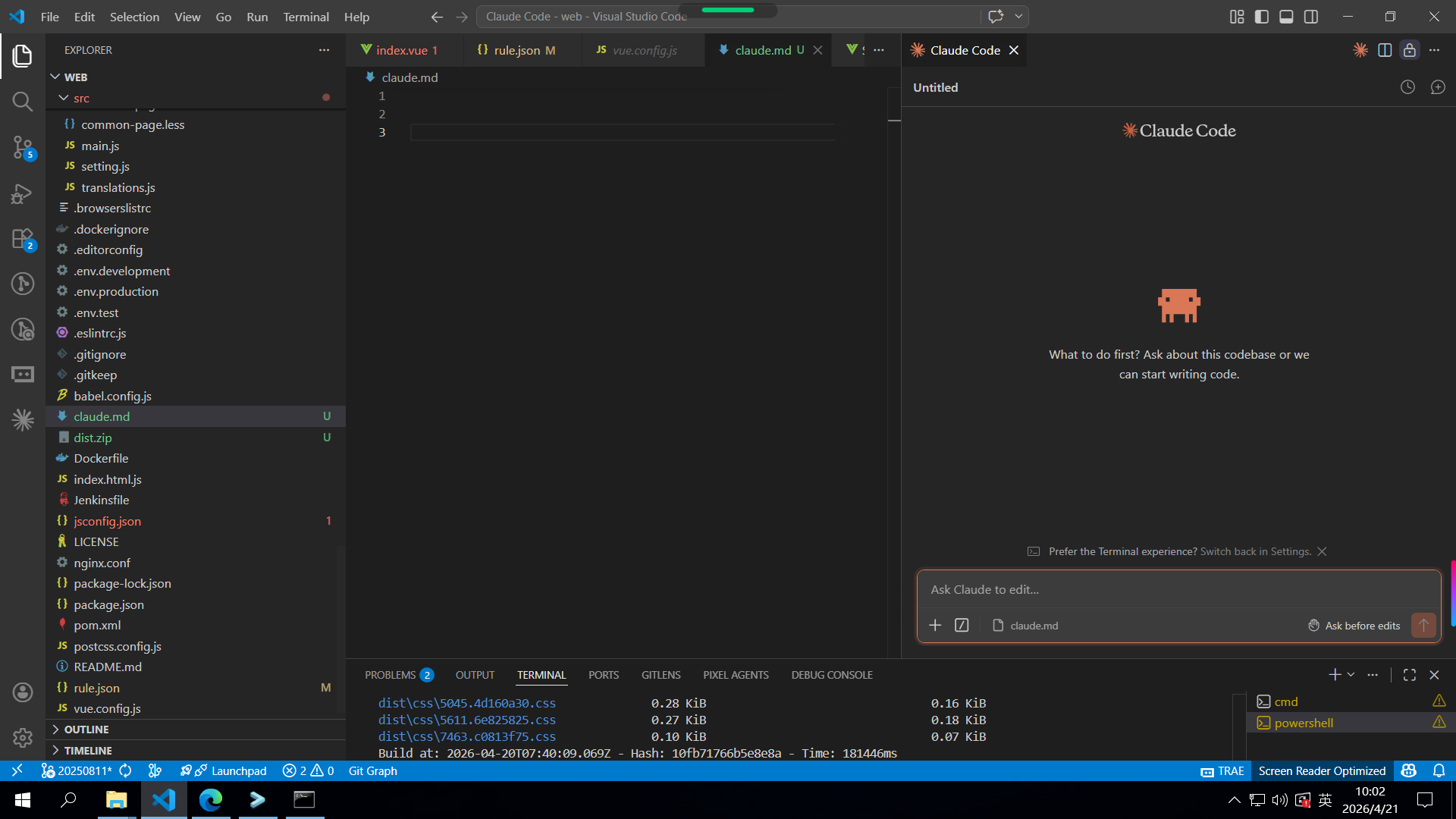Image resolution: width=1456 pixels, height=819 pixels.
Task: Open Copilot chat icon in title bar
Action: click(996, 17)
